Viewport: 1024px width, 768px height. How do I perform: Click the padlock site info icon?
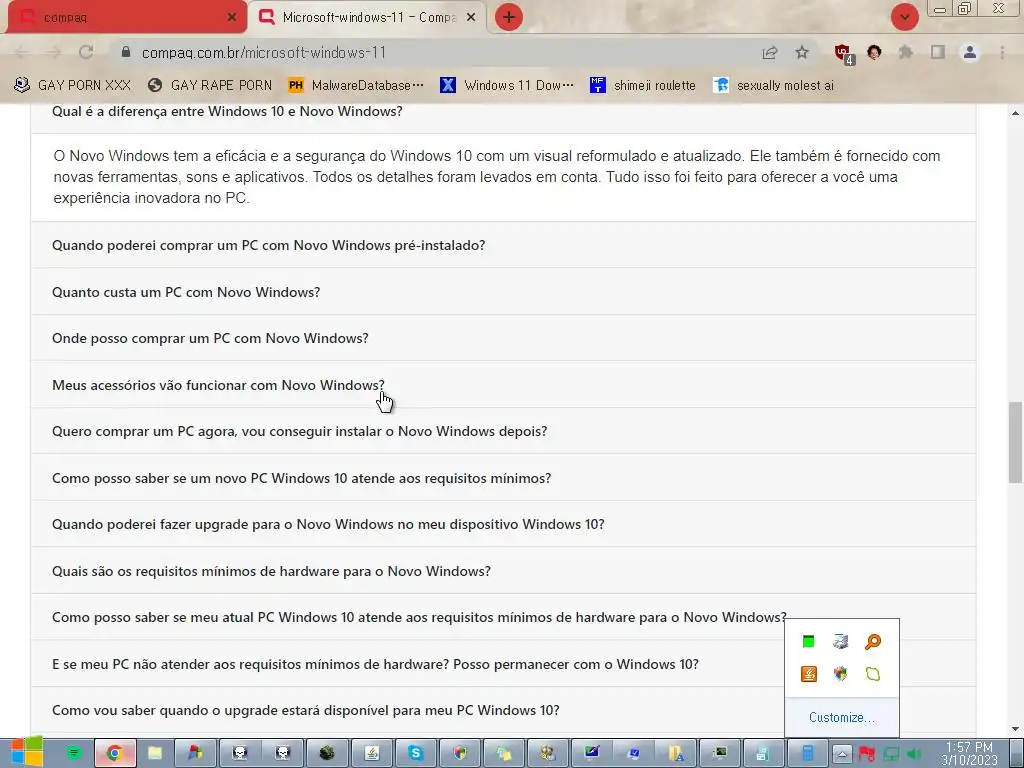click(126, 52)
